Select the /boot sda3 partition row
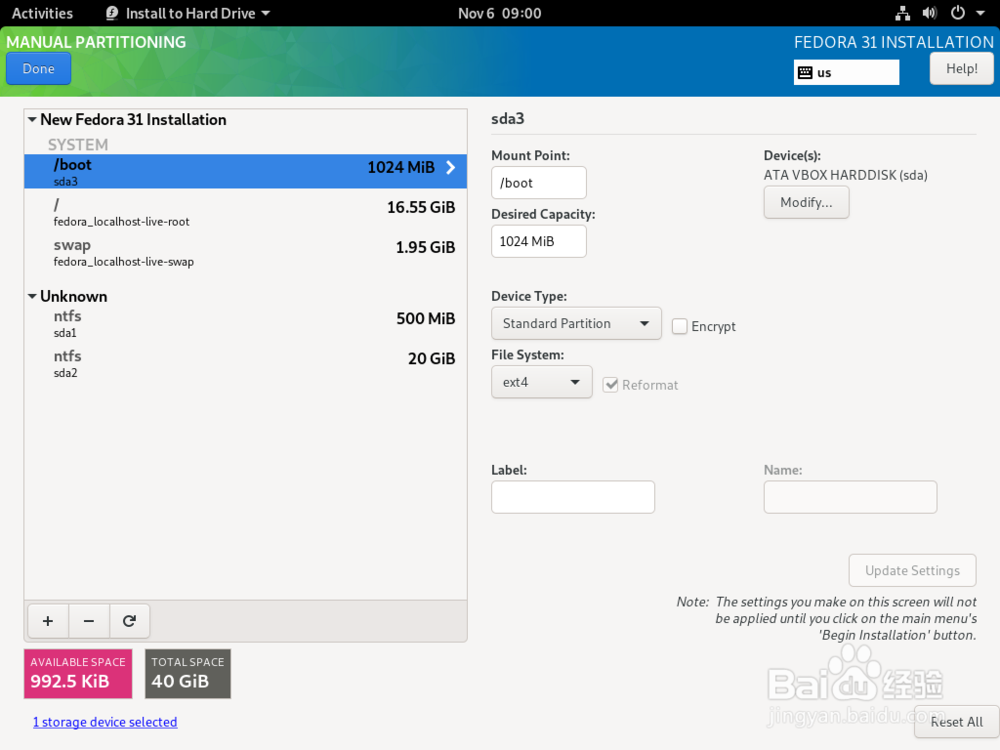The width and height of the screenshot is (1000, 750). click(x=246, y=172)
